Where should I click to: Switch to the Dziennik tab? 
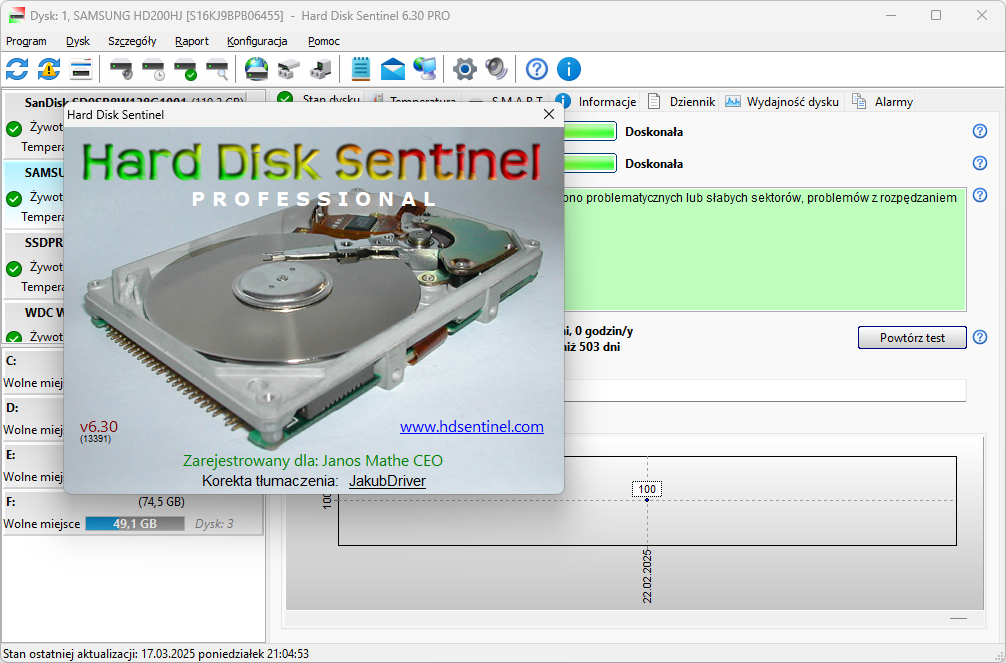(x=681, y=101)
